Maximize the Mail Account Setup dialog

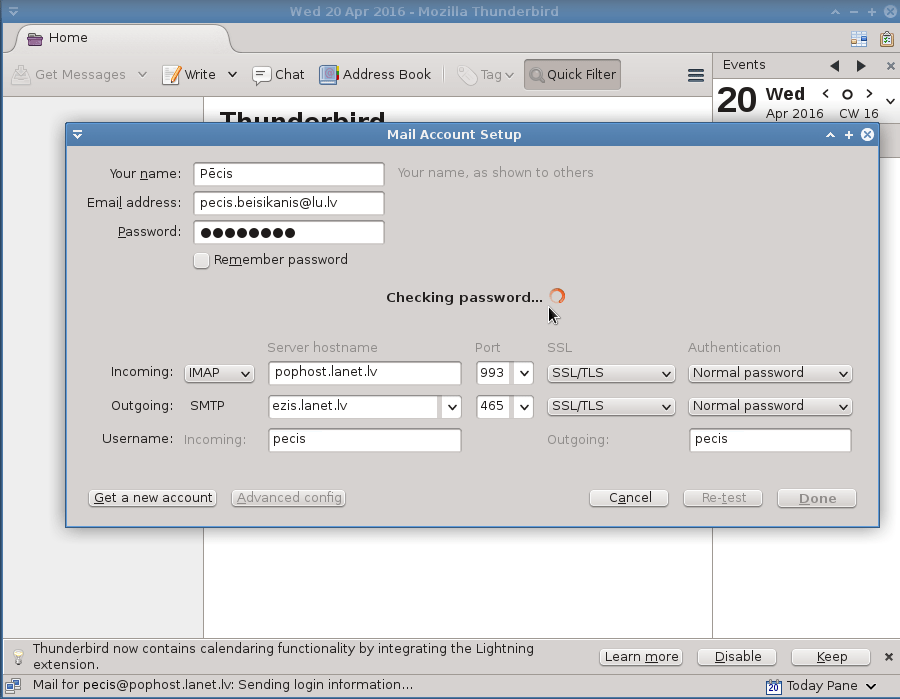[x=849, y=135]
